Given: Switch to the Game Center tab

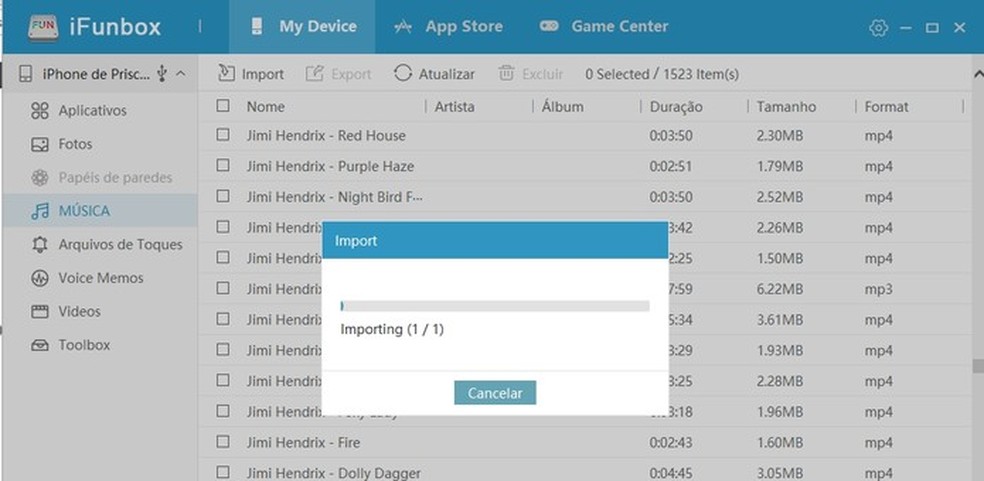Looking at the screenshot, I should point(604,27).
